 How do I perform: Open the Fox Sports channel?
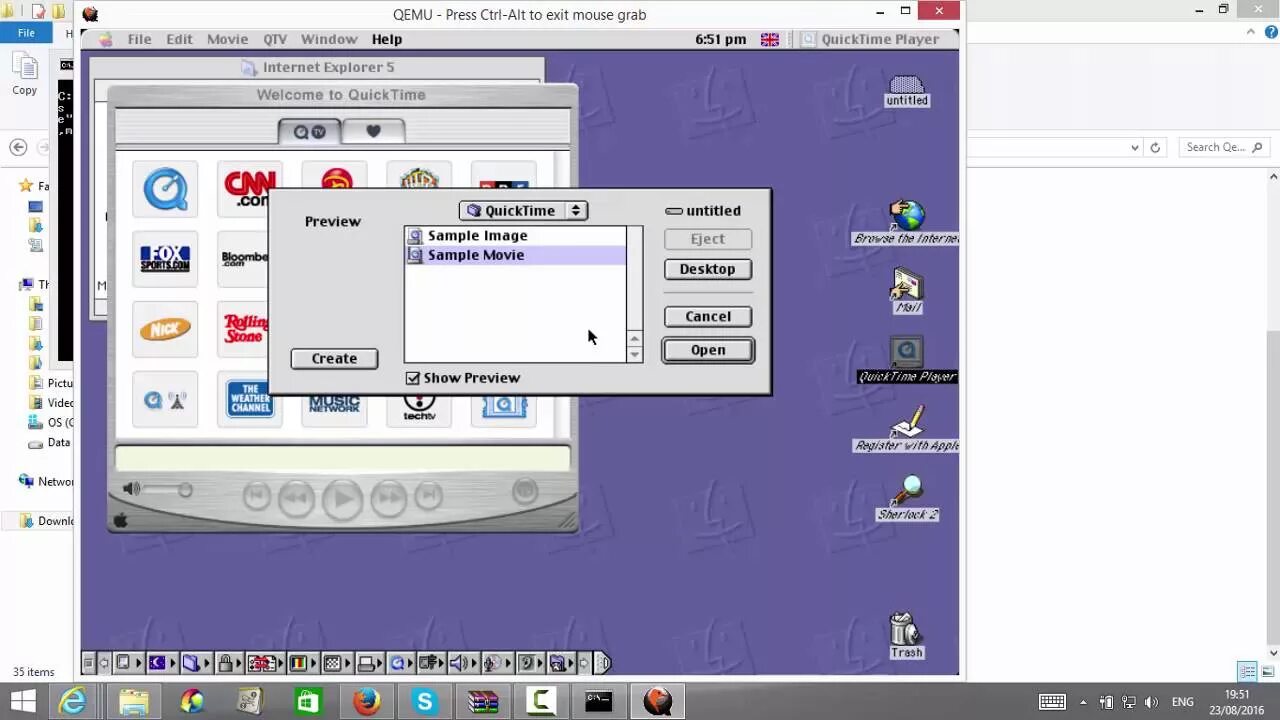pyautogui.click(x=165, y=259)
